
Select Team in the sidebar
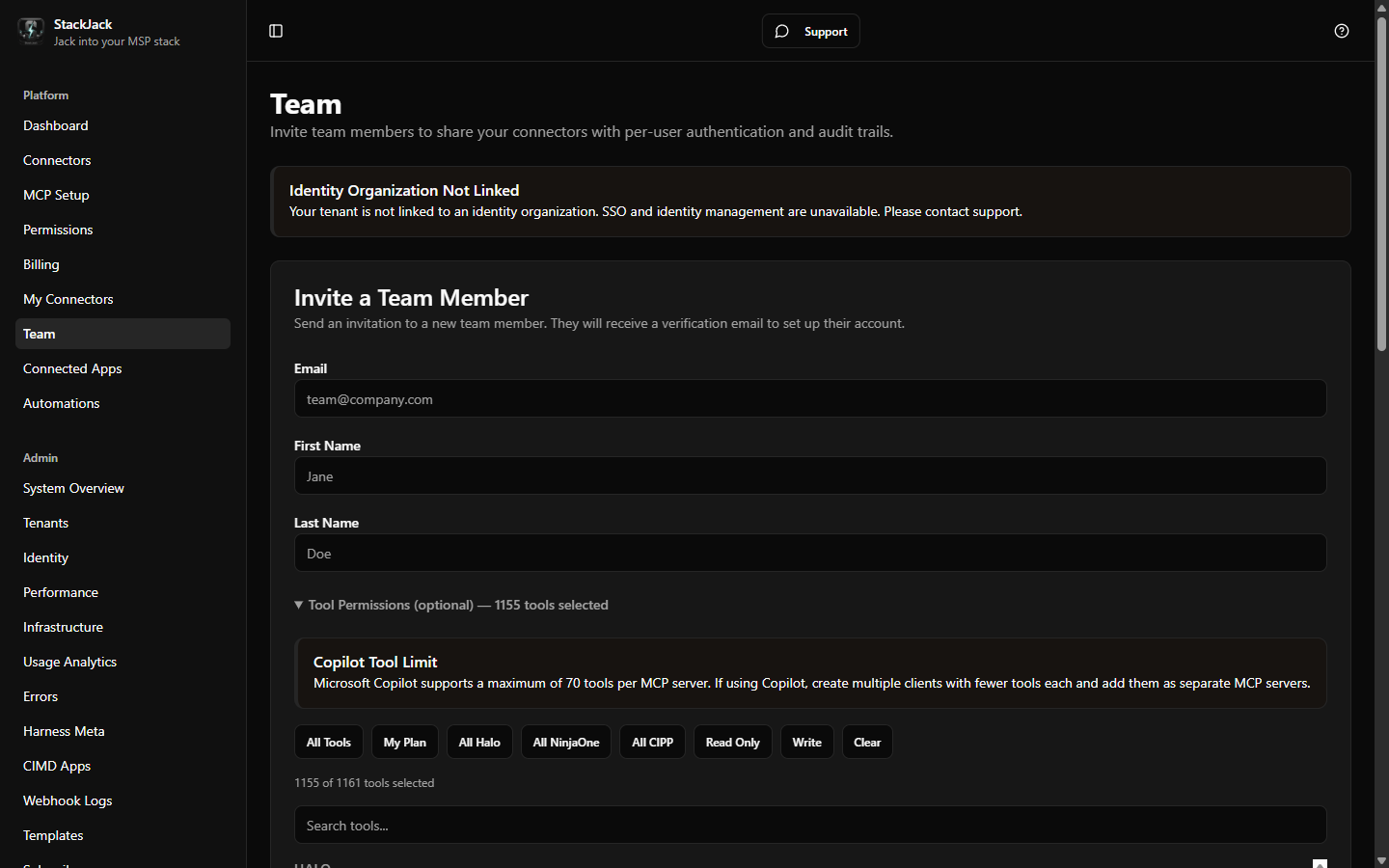(x=123, y=334)
